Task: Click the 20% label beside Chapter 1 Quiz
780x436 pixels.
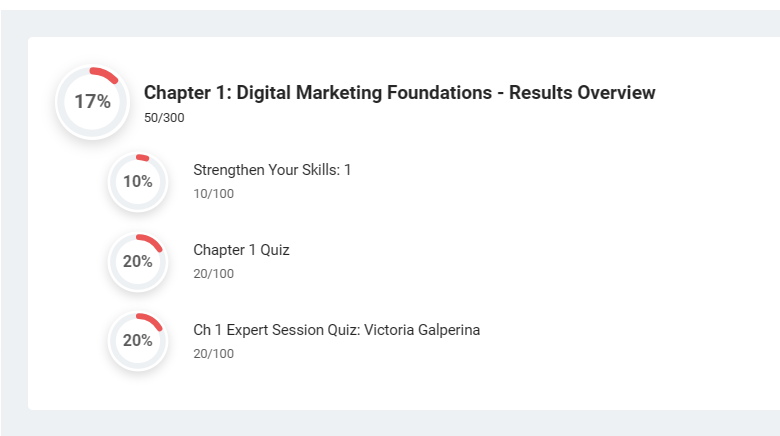Action: coord(138,261)
